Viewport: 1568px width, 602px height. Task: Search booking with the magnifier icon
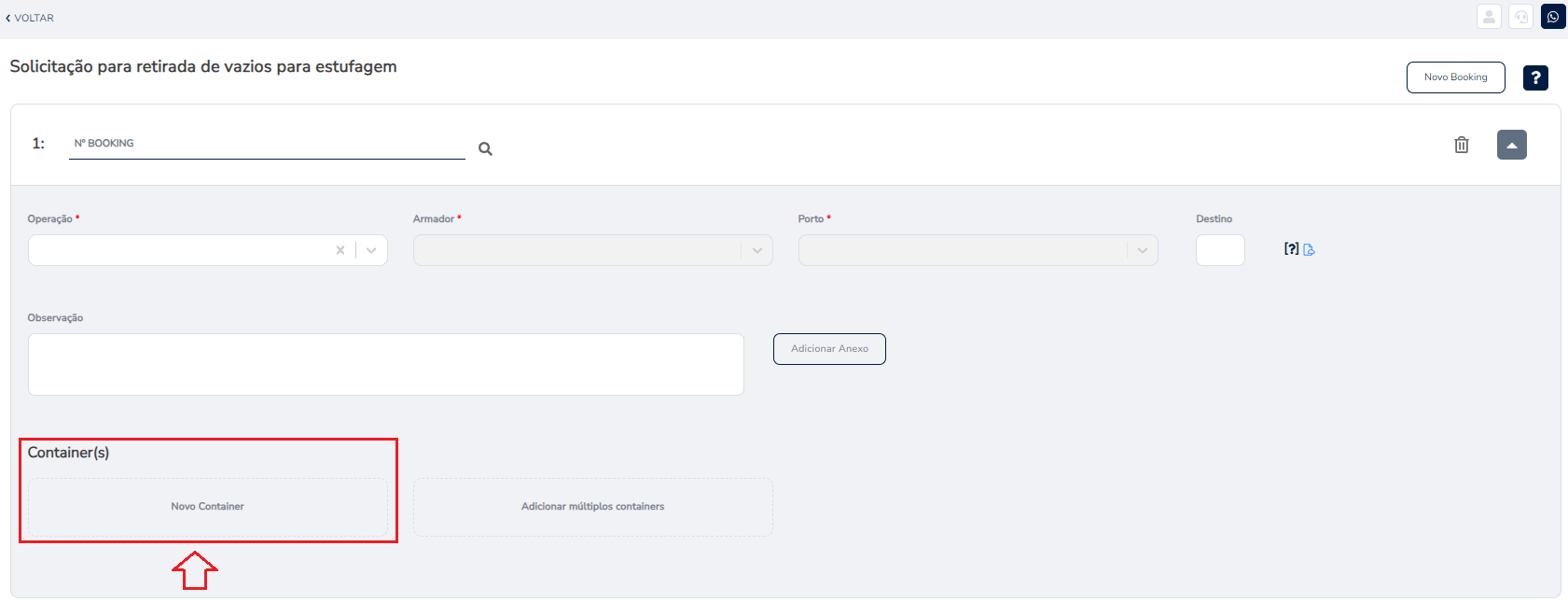coord(485,148)
